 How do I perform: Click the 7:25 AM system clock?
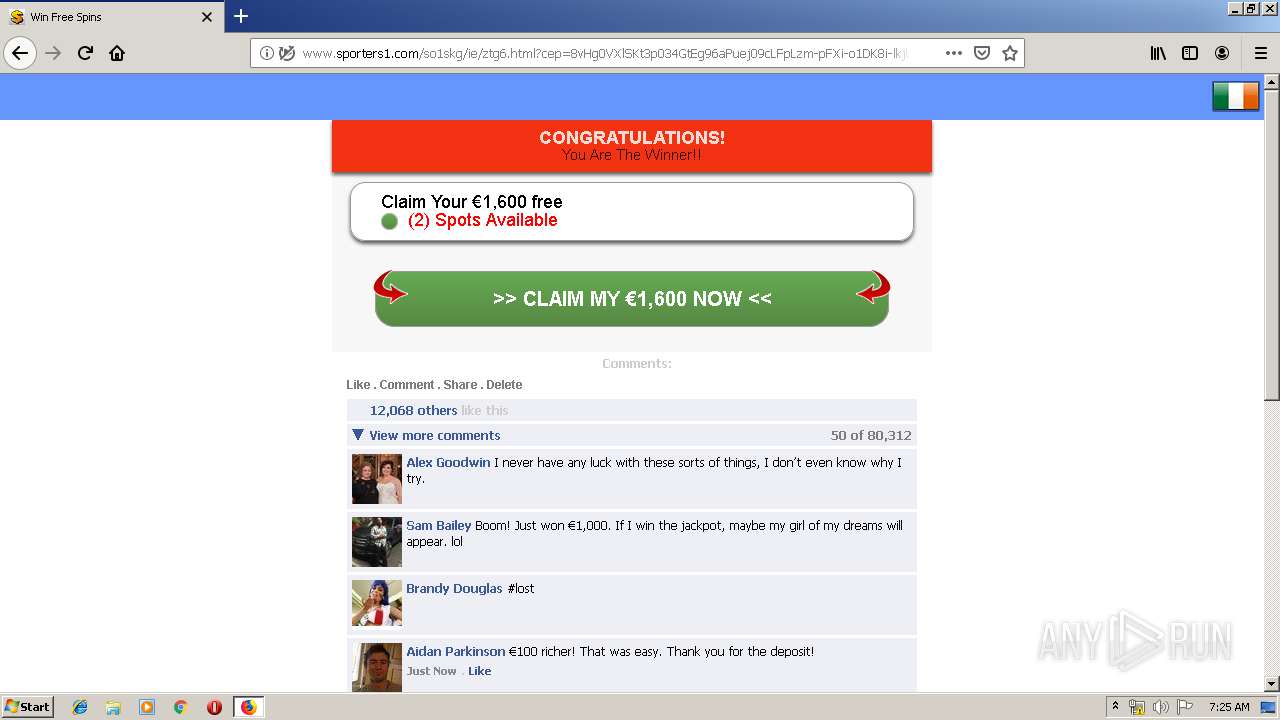1229,707
